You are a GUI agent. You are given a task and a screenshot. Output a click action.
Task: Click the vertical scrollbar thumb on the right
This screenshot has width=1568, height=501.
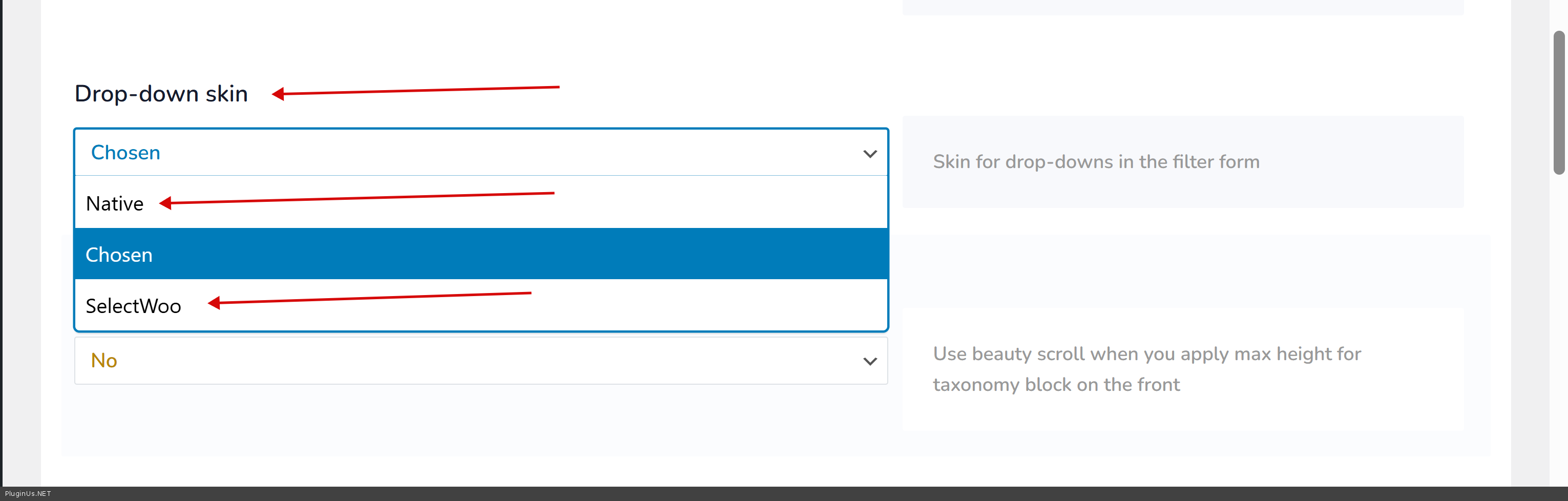(x=1559, y=102)
